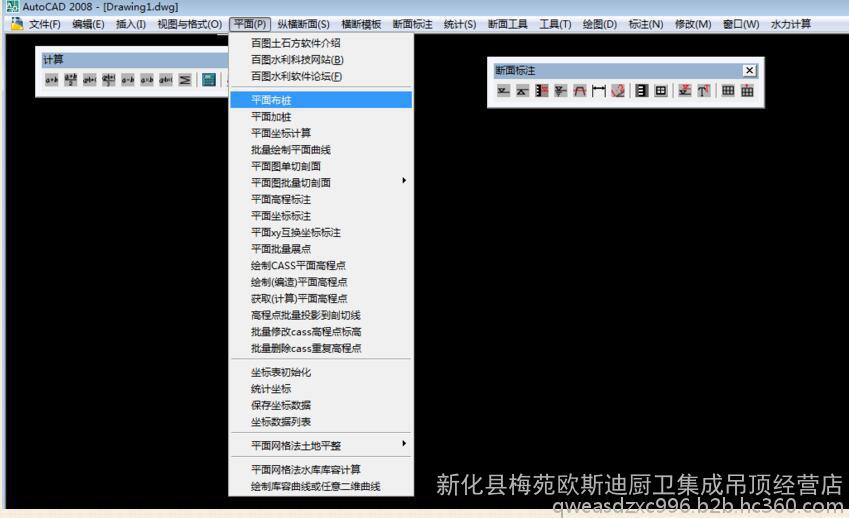This screenshot has height=518, width=849.
Task: Click the red T text icon in 断面标注
Action: pos(704,91)
